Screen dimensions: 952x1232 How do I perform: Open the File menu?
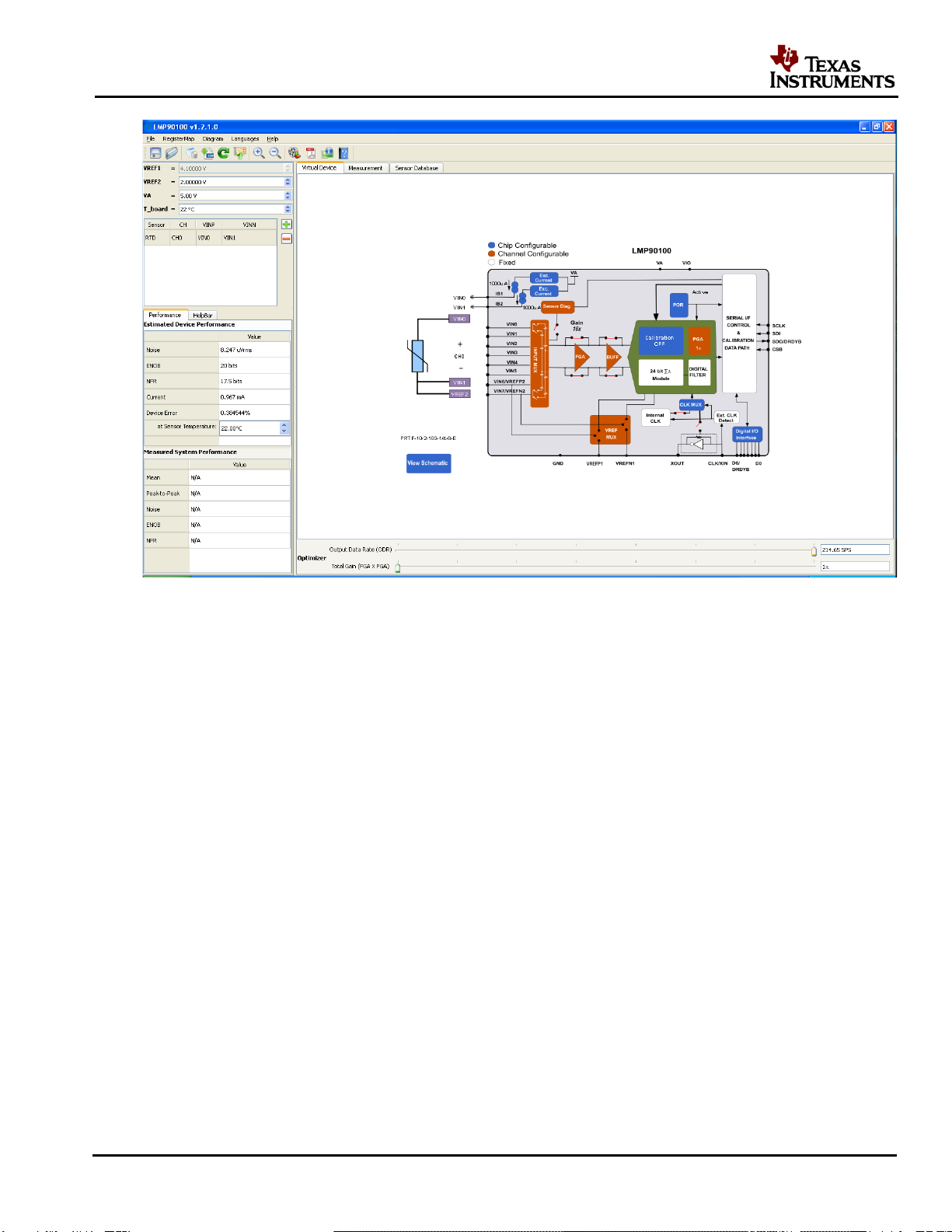pyautogui.click(x=151, y=138)
